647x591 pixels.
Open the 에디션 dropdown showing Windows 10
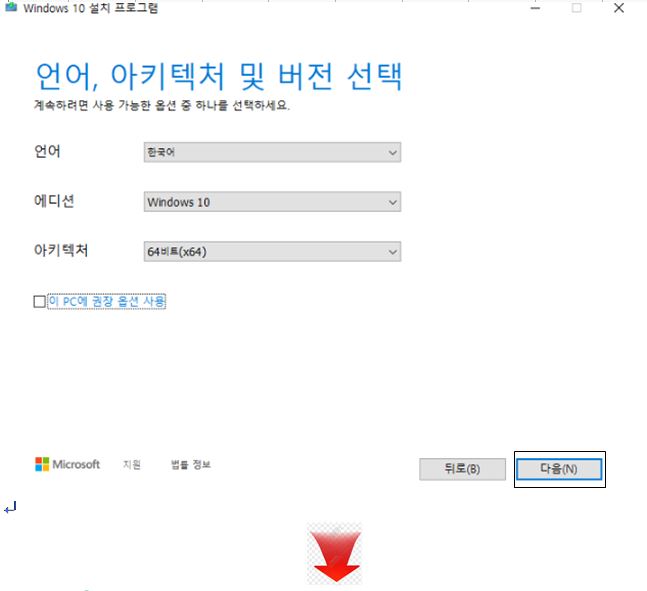[272, 202]
